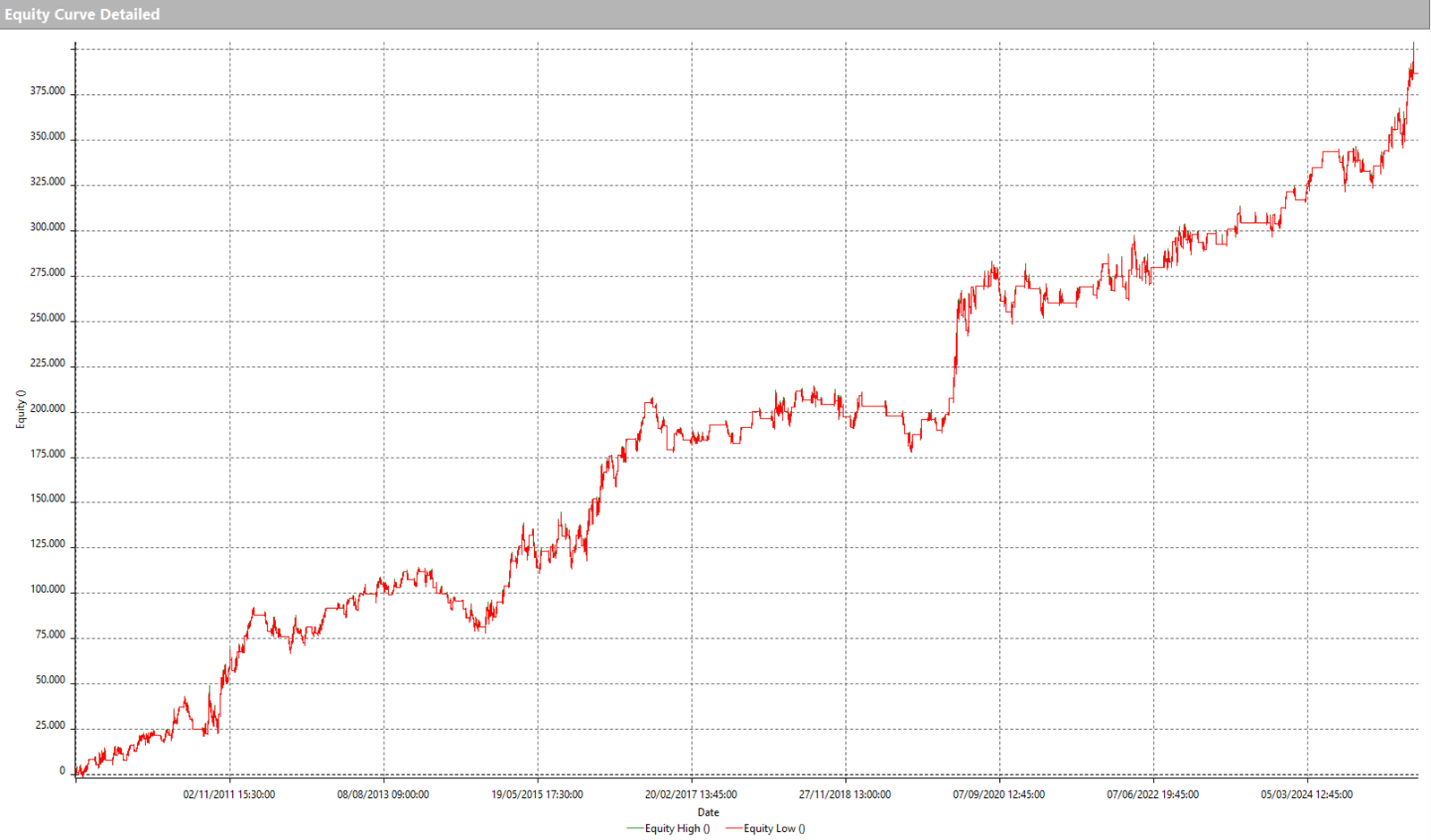1431x840 pixels.
Task: Click the Date x-axis title
Action: [x=708, y=812]
